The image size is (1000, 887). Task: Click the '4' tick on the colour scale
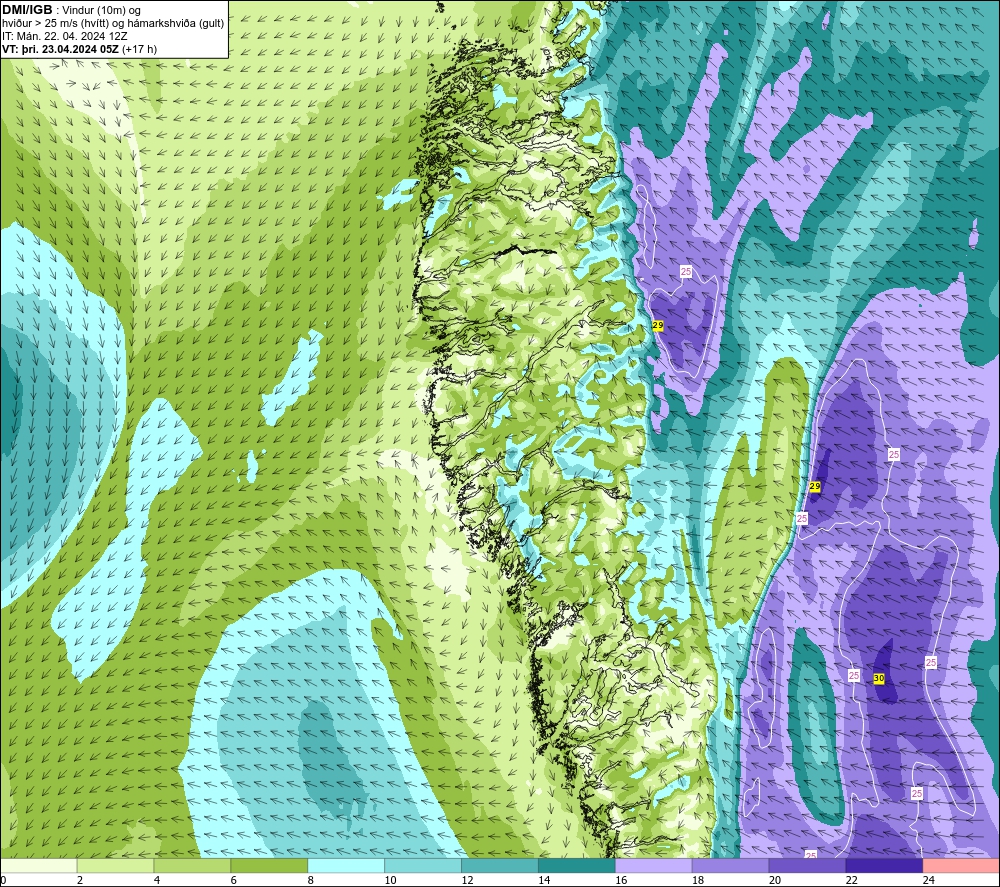pos(157,880)
